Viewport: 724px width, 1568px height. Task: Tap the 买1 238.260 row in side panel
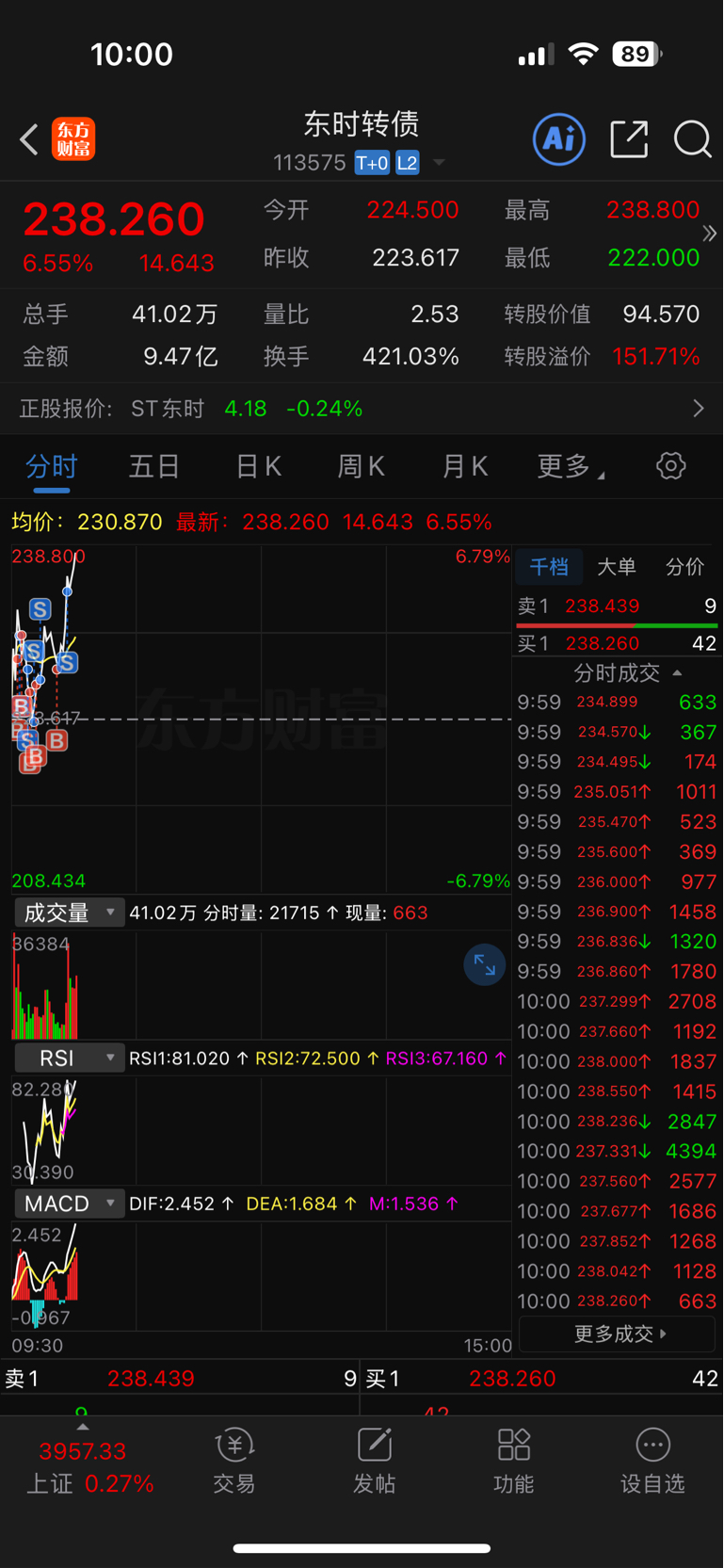pos(617,643)
